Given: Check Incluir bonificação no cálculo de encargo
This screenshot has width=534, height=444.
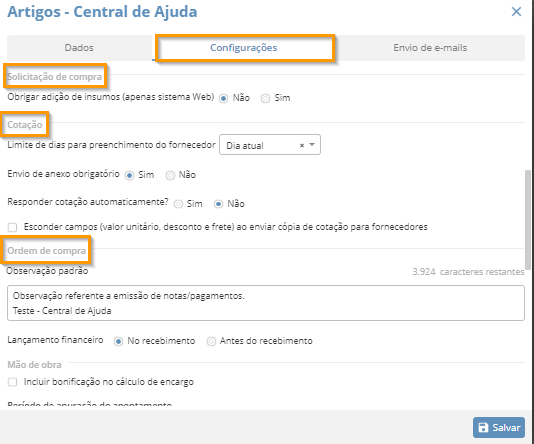Looking at the screenshot, I should click(12, 382).
